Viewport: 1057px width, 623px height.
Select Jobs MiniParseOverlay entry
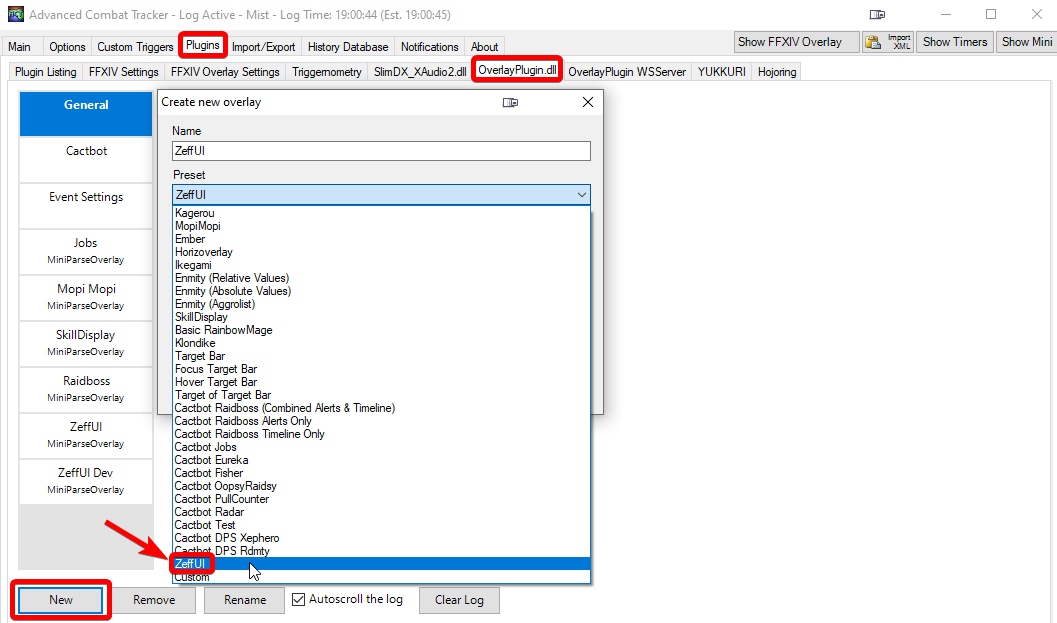[x=86, y=251]
